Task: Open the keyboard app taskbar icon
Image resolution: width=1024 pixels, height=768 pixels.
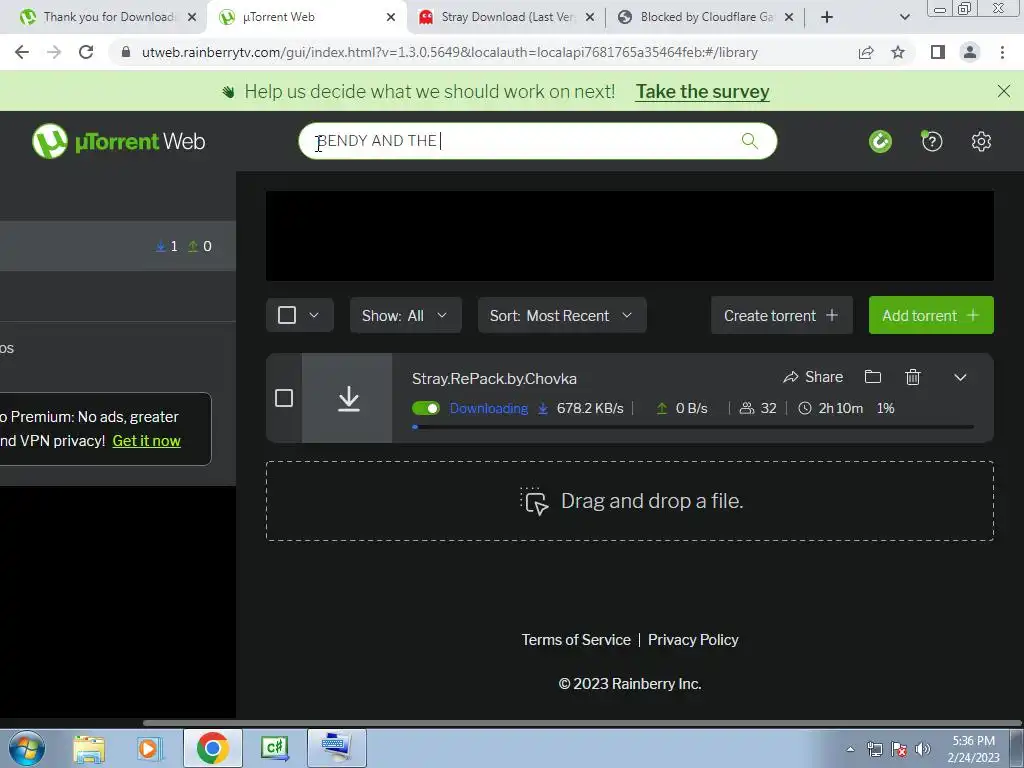Action: coord(337,748)
